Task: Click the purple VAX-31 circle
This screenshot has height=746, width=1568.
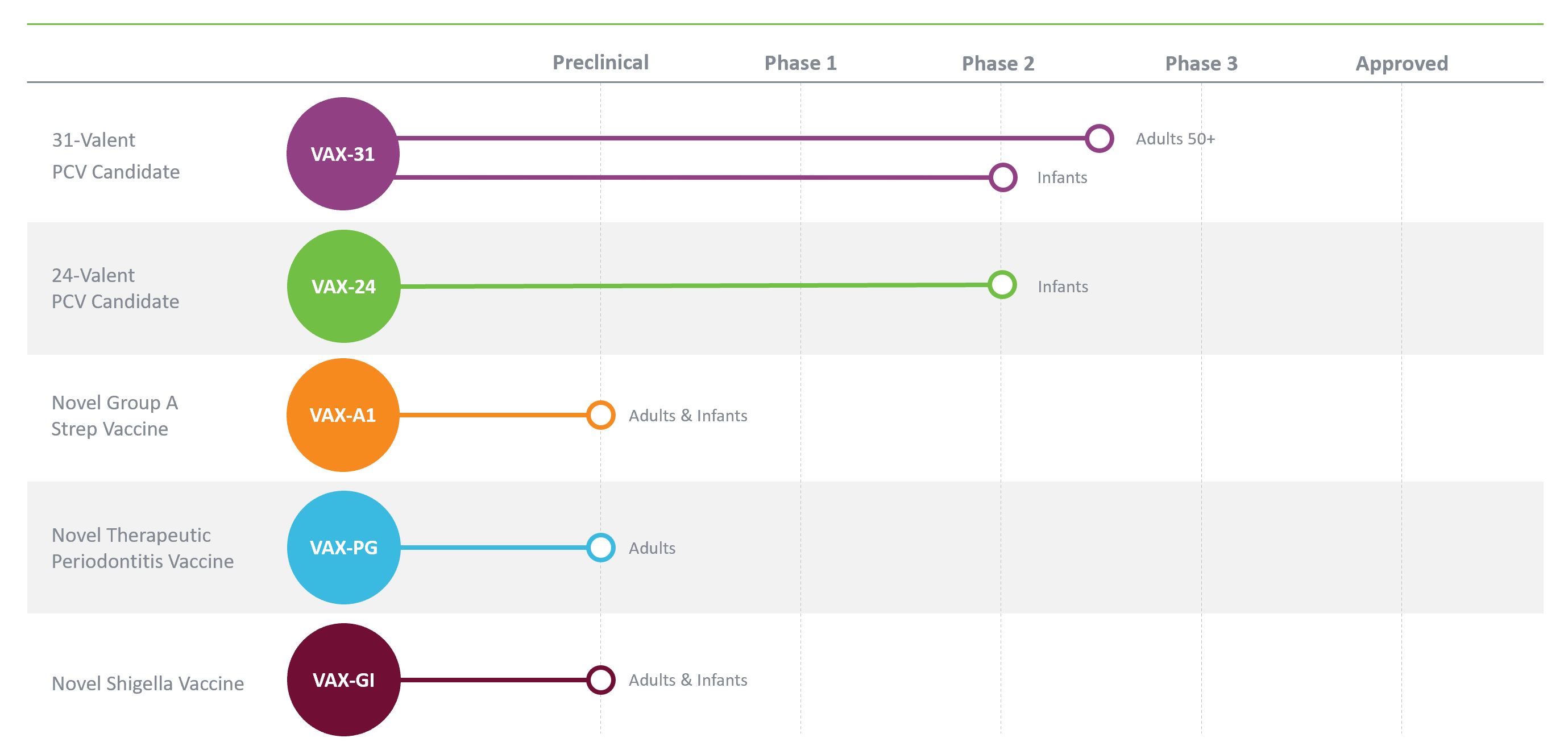Action: 343,154
